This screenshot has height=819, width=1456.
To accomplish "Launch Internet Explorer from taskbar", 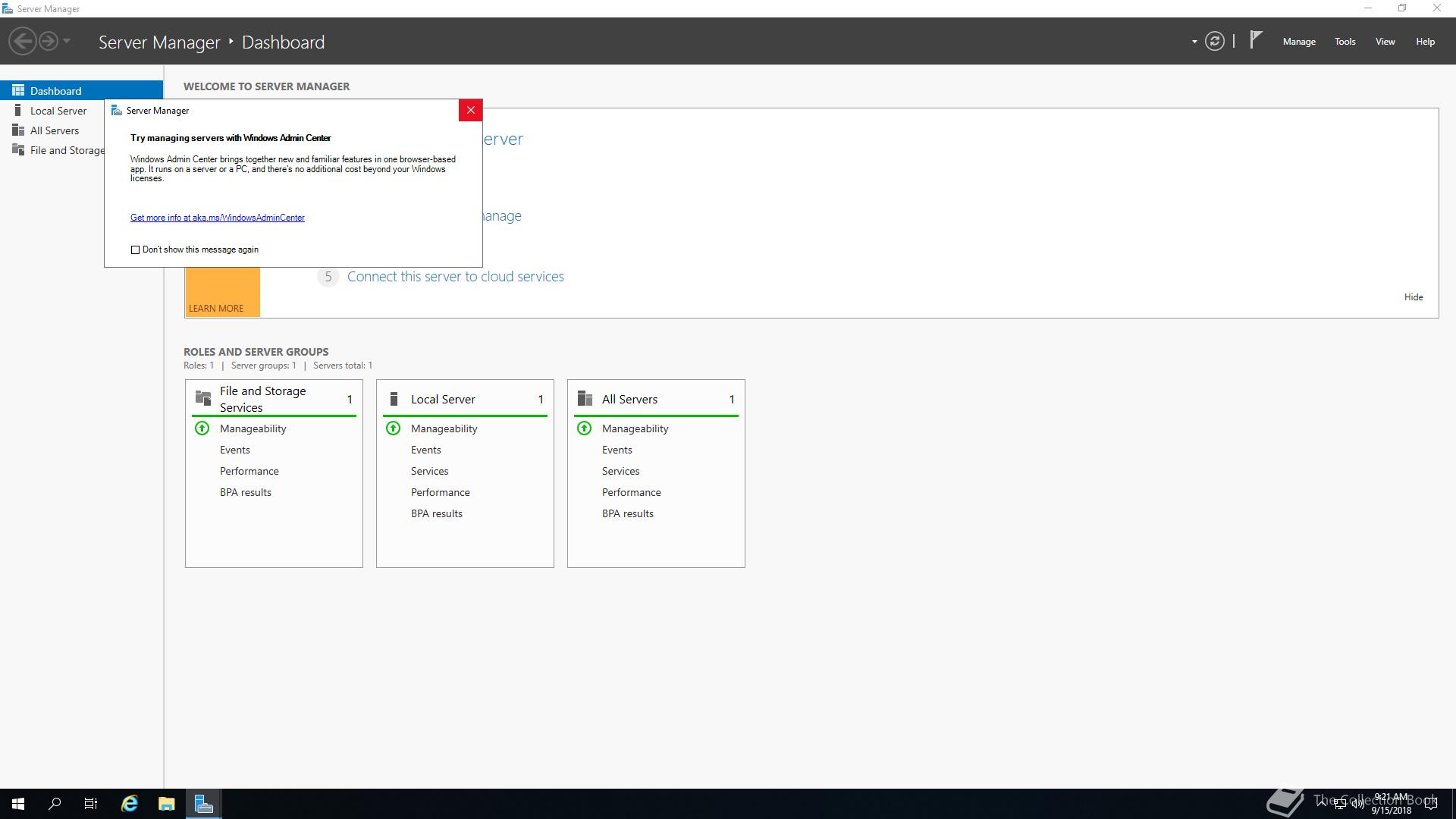I will pos(130,804).
